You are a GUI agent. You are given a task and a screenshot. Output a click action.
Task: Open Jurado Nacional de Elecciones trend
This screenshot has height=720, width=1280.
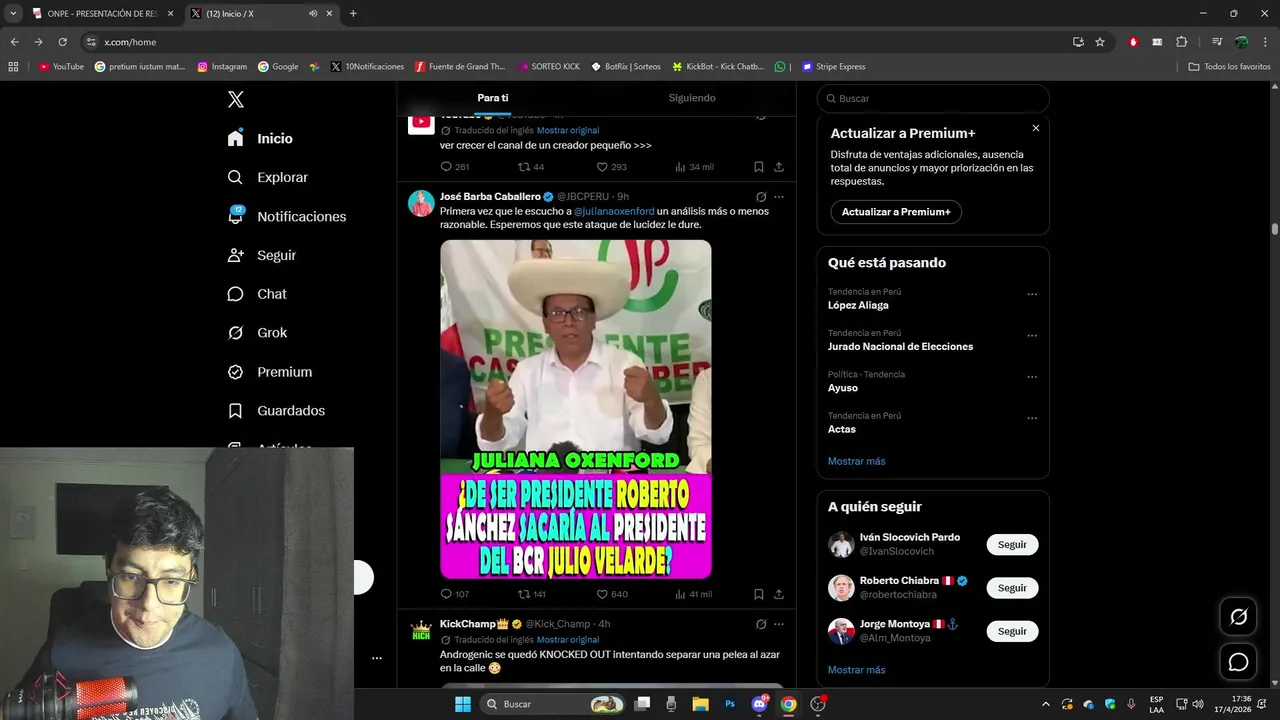tap(900, 346)
